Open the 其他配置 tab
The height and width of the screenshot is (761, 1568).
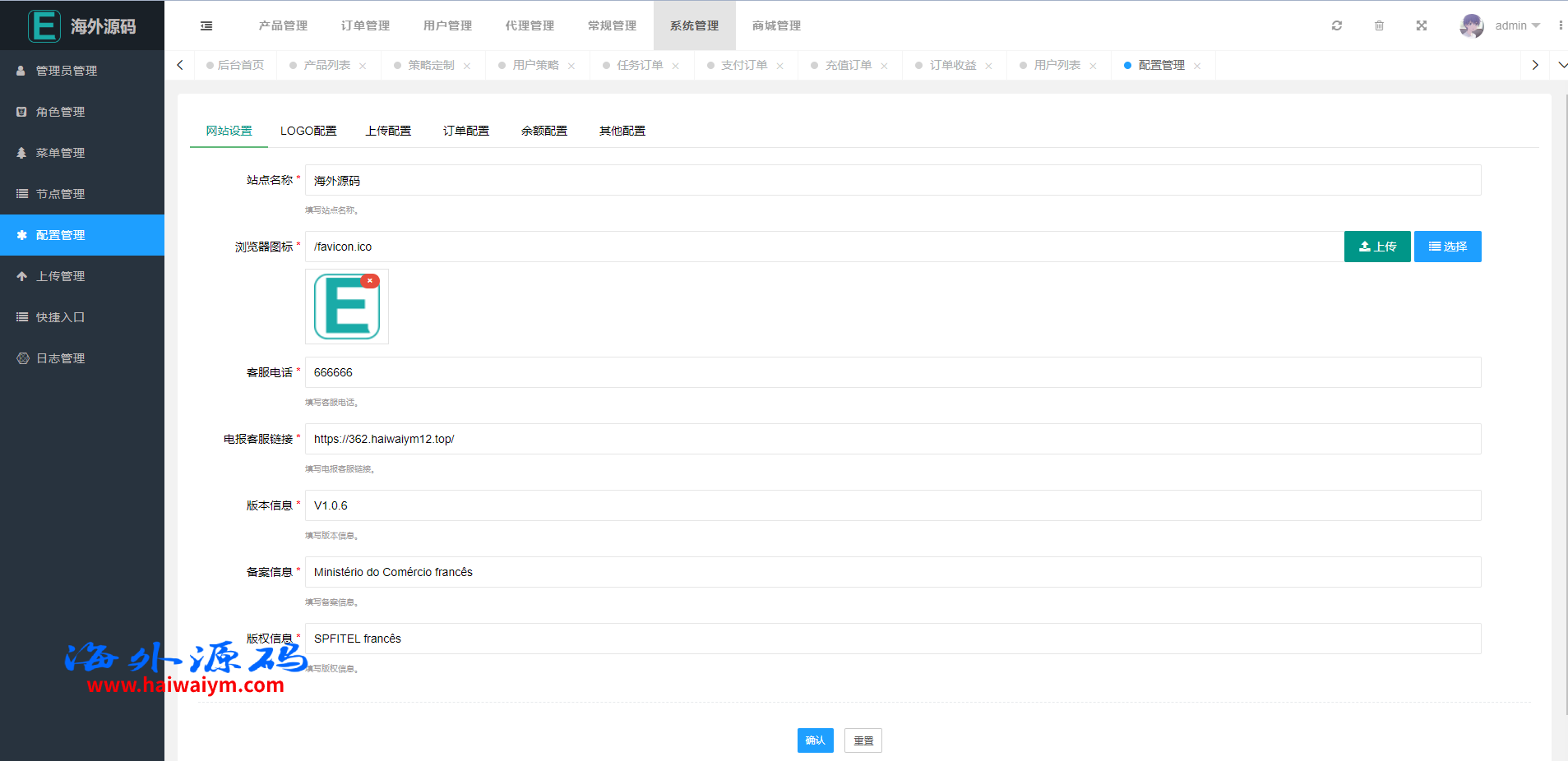pyautogui.click(x=622, y=131)
